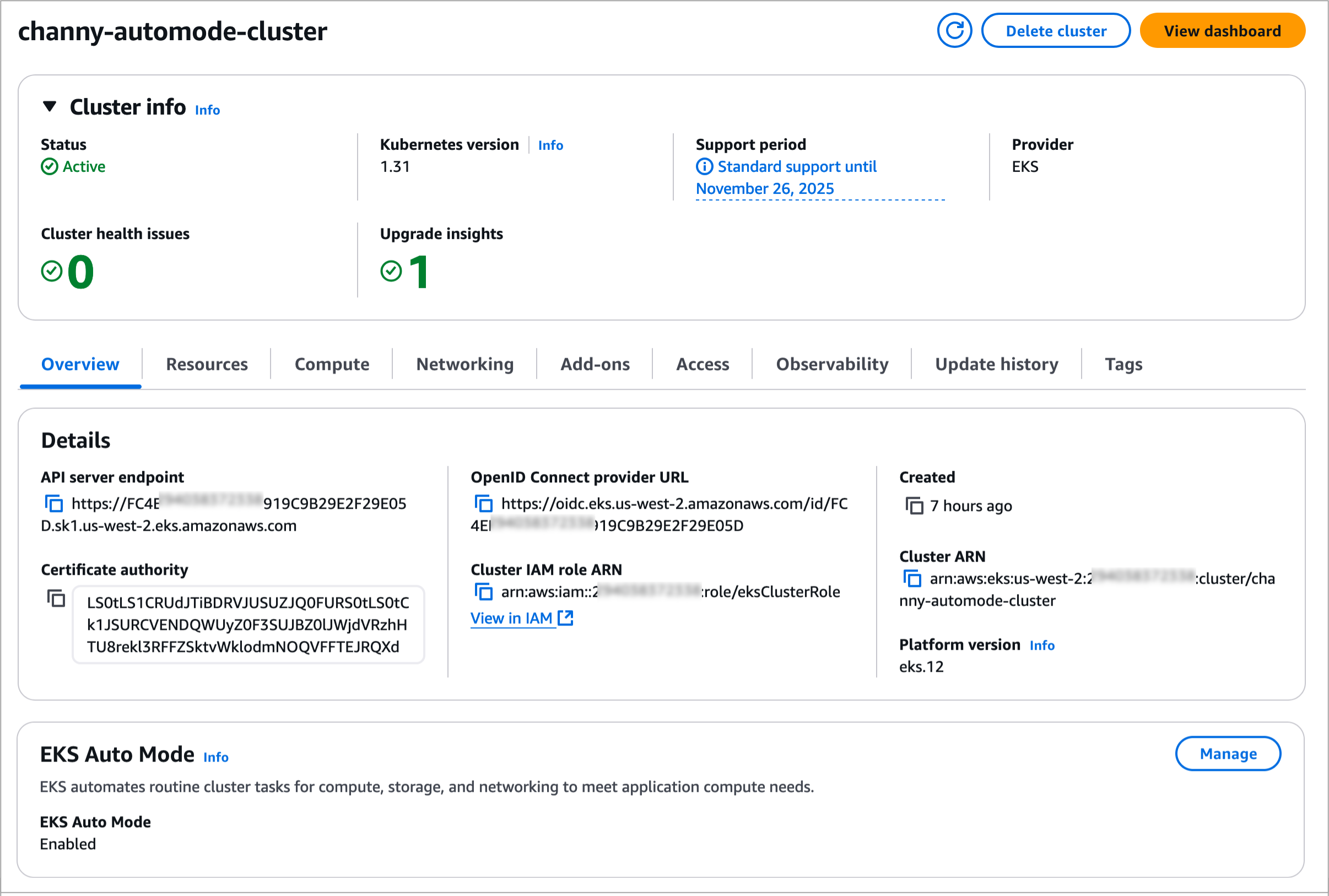Copy the OpenID Connect provider URL
The image size is (1329, 896).
click(483, 504)
